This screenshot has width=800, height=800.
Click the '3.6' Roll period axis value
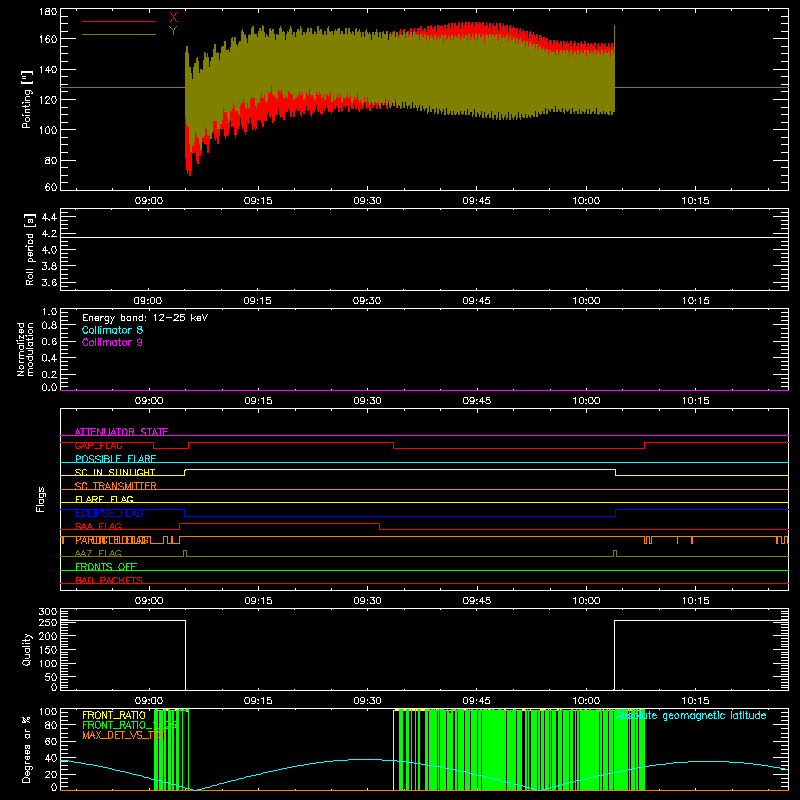point(49,282)
